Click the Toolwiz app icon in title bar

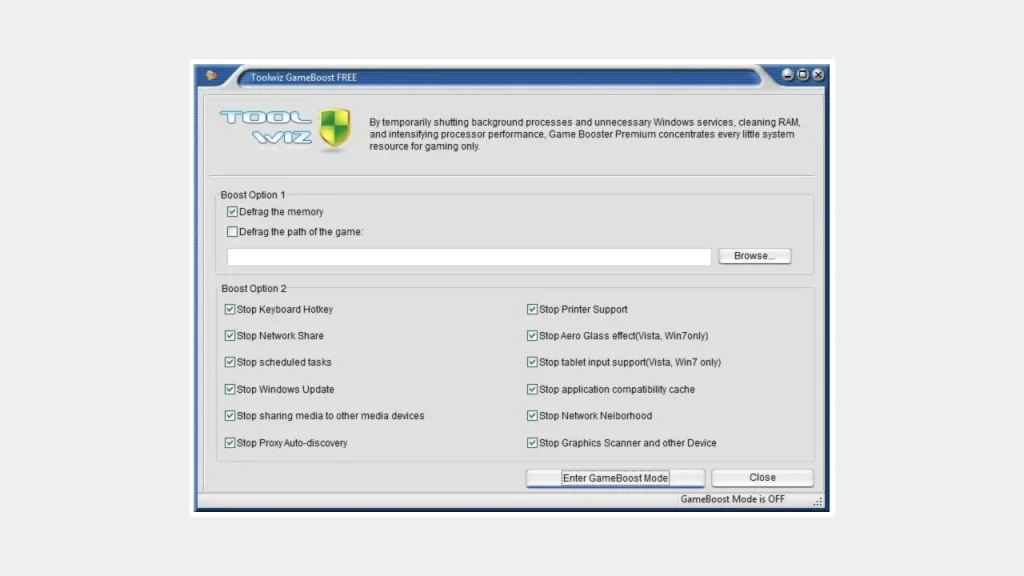coord(211,76)
